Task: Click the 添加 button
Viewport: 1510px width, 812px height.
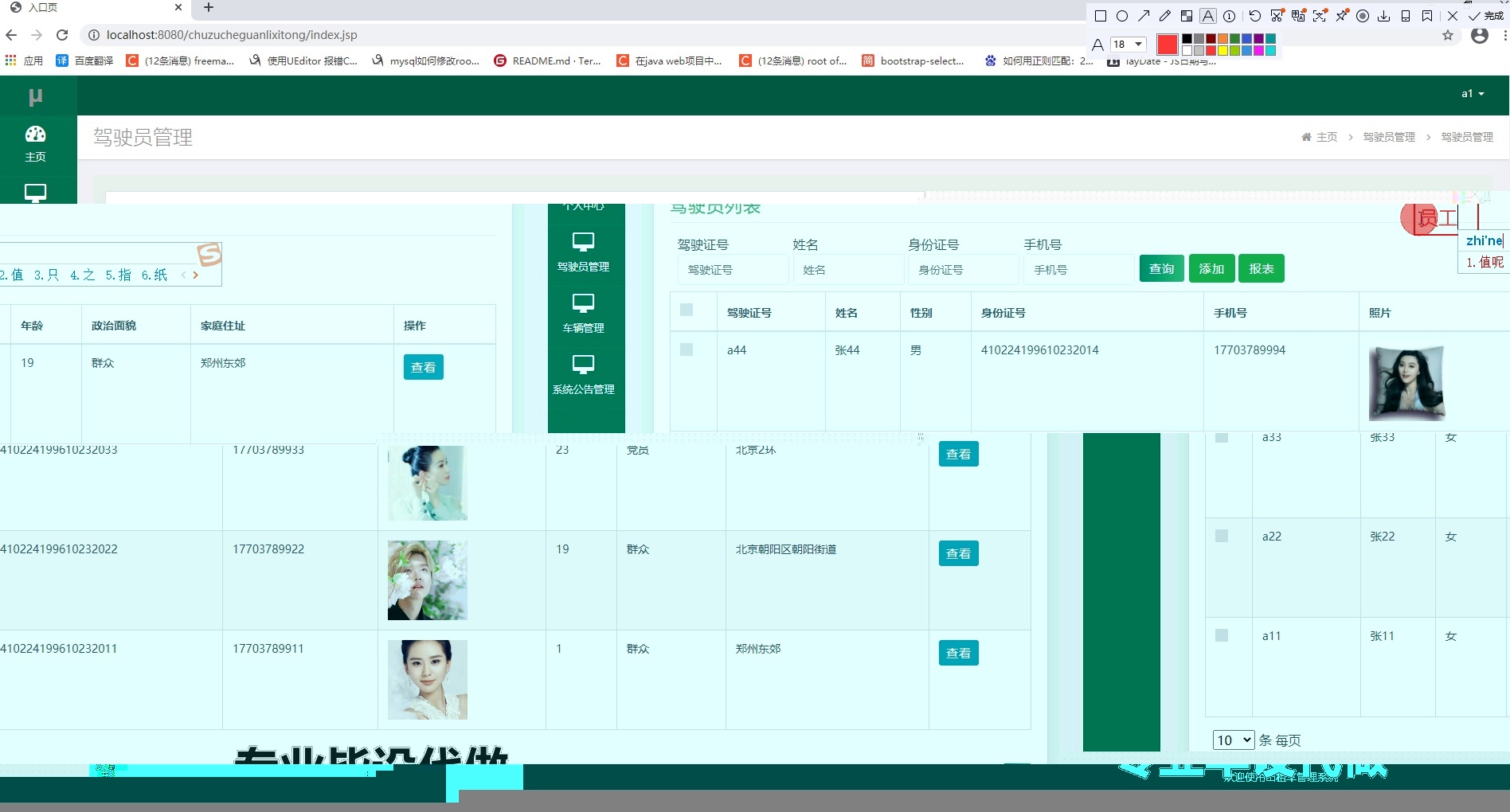Action: pos(1211,269)
